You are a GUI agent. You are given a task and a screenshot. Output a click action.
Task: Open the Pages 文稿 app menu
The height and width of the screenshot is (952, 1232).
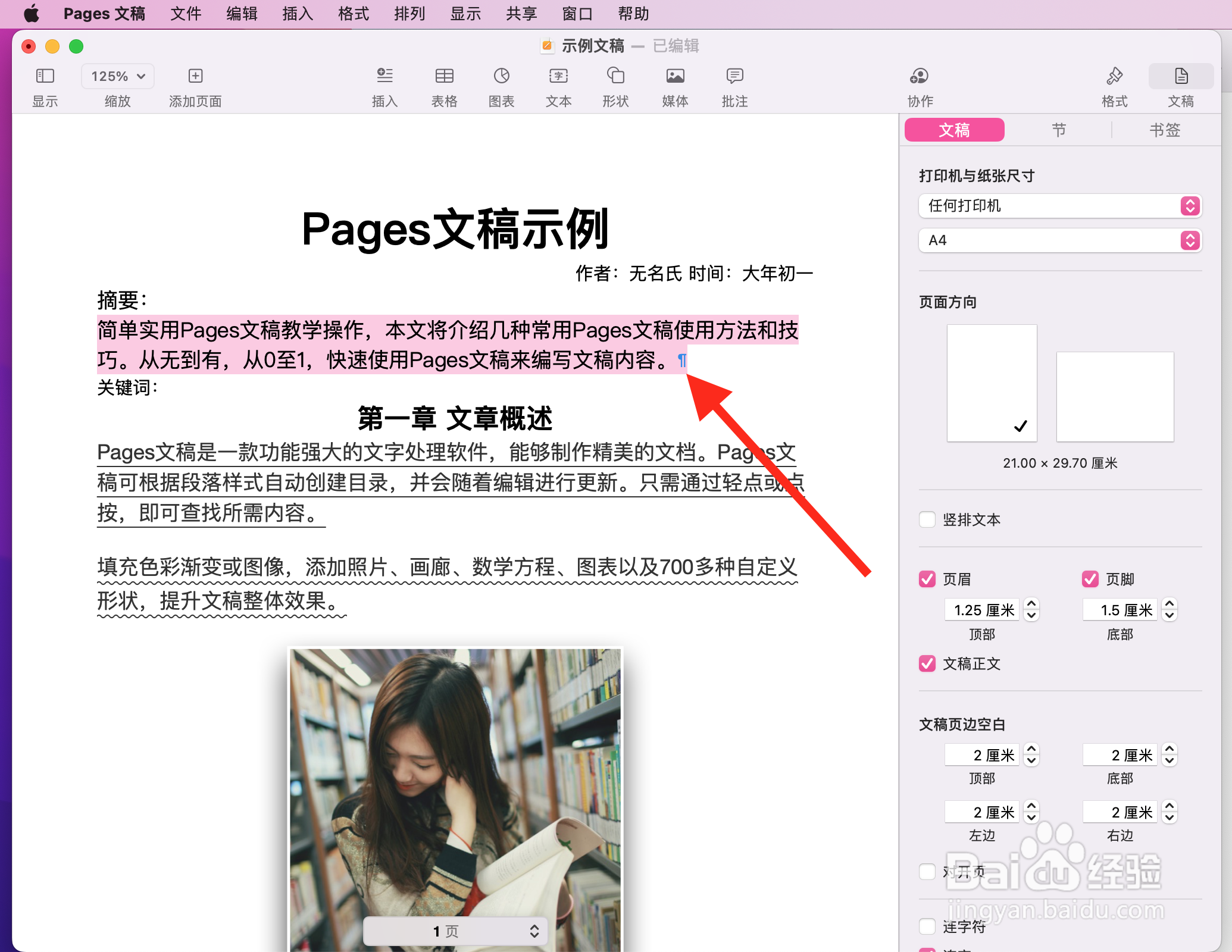tap(104, 14)
